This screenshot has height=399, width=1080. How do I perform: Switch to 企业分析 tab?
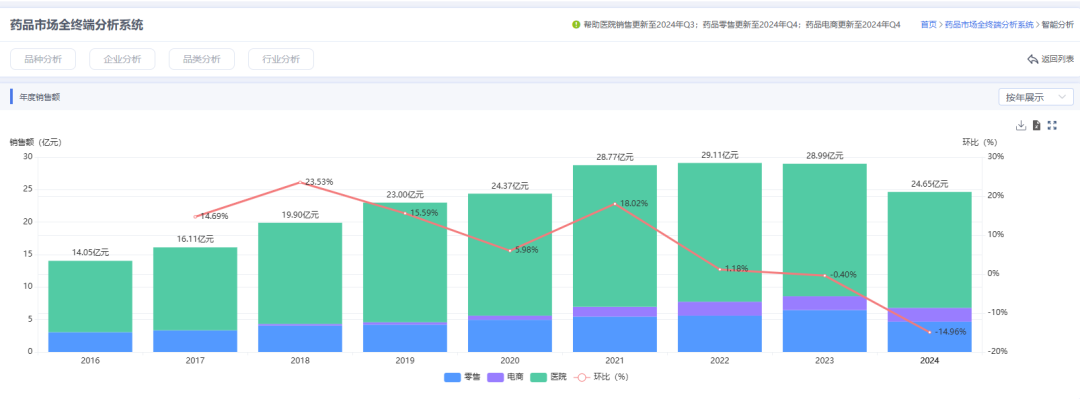pyautogui.click(x=122, y=59)
